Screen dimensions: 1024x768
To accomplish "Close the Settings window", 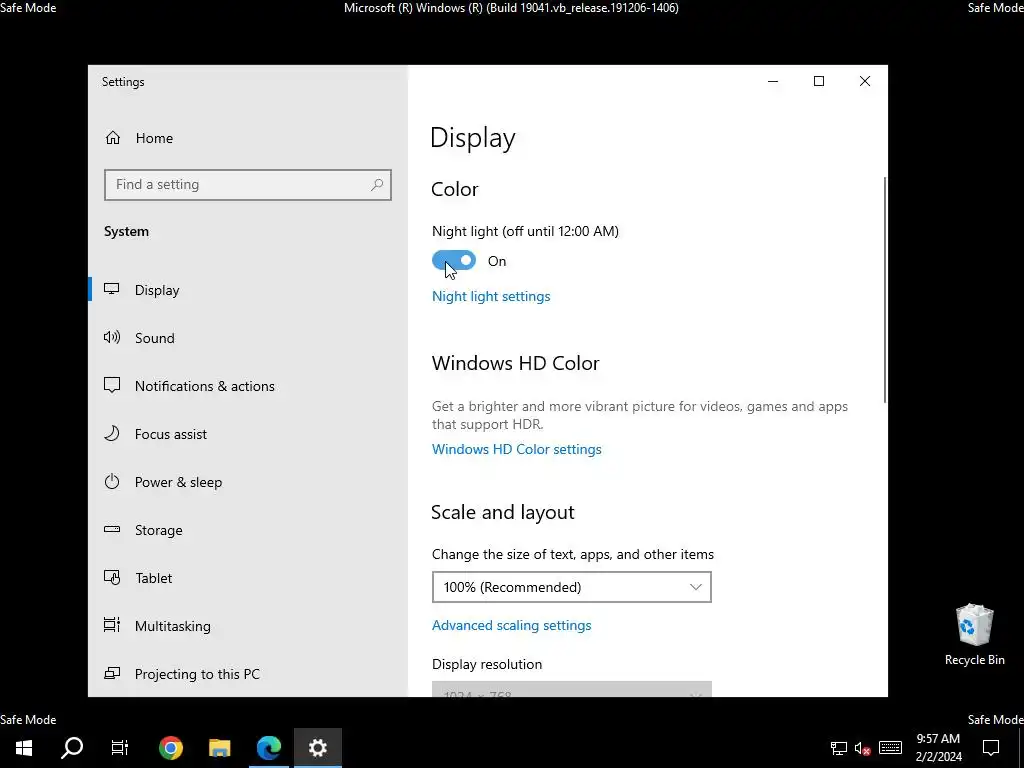I will click(x=865, y=81).
